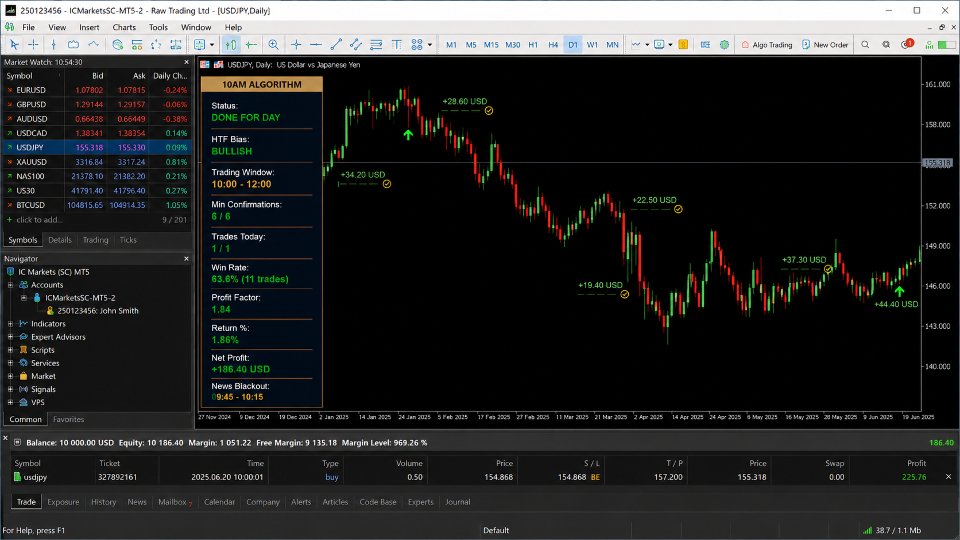Select BTCUSD row in Market Watch
This screenshot has height=540, width=960.
tap(97, 205)
